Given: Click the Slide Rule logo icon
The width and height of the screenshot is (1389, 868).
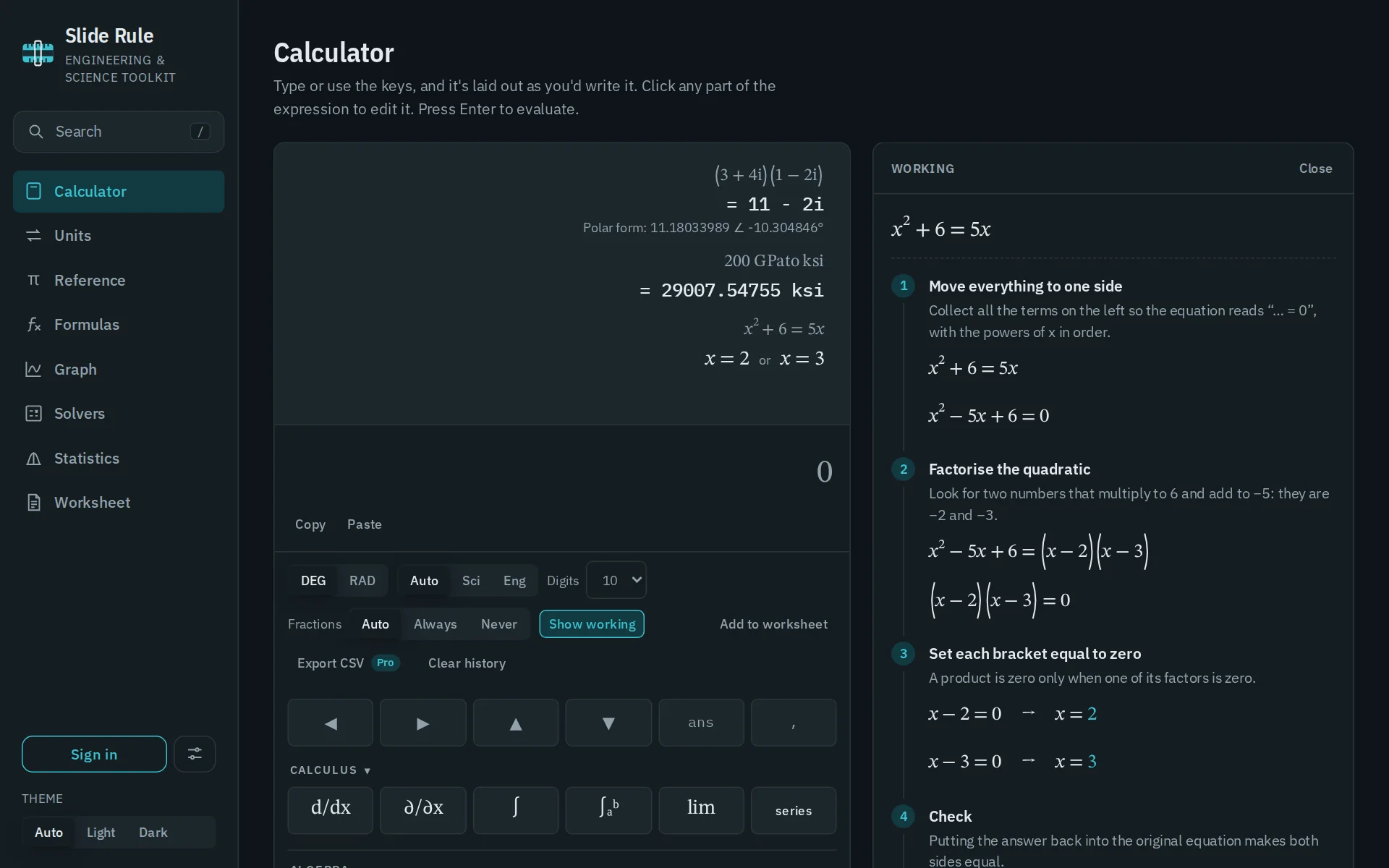Looking at the screenshot, I should (38, 54).
